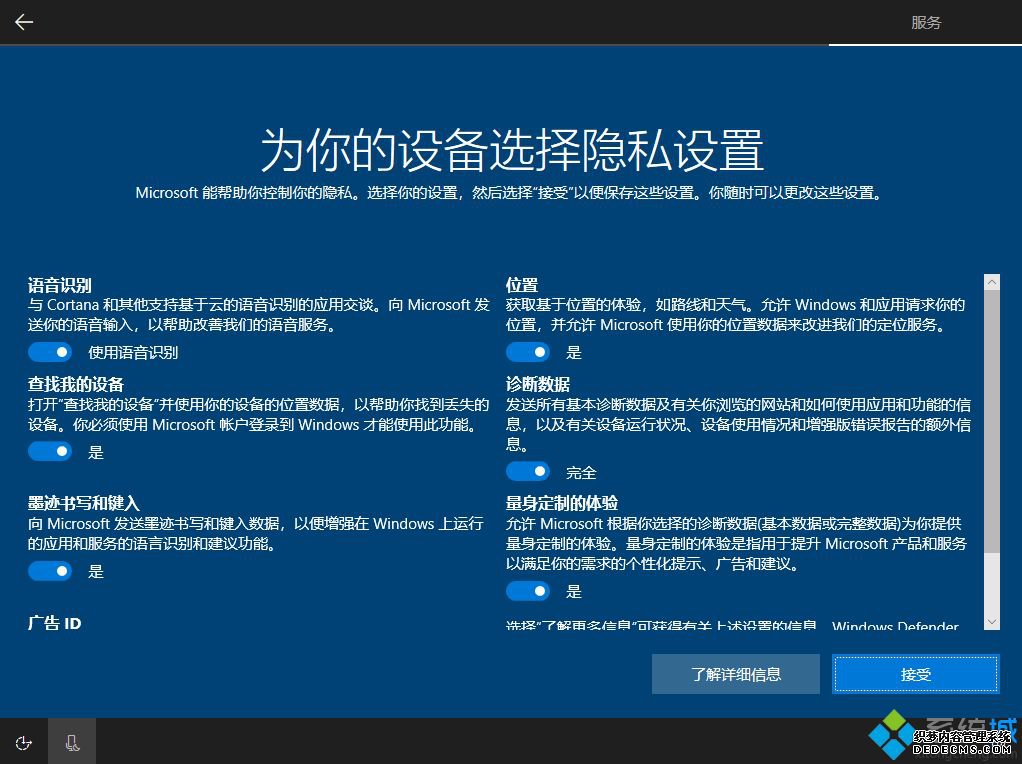Select the 查找我的设备 heading
This screenshot has width=1022, height=764.
(x=76, y=384)
